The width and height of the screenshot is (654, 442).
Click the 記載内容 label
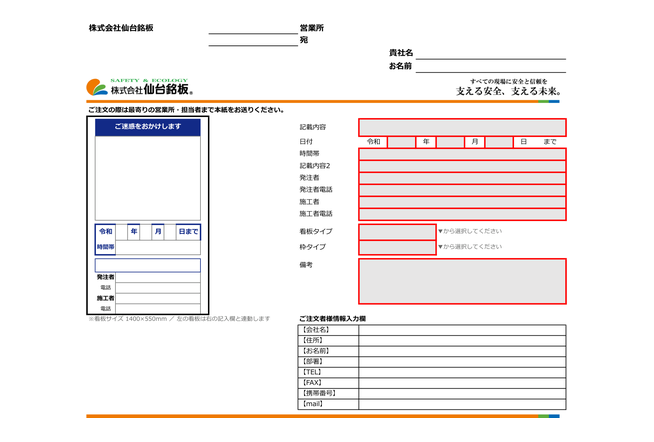click(313, 127)
